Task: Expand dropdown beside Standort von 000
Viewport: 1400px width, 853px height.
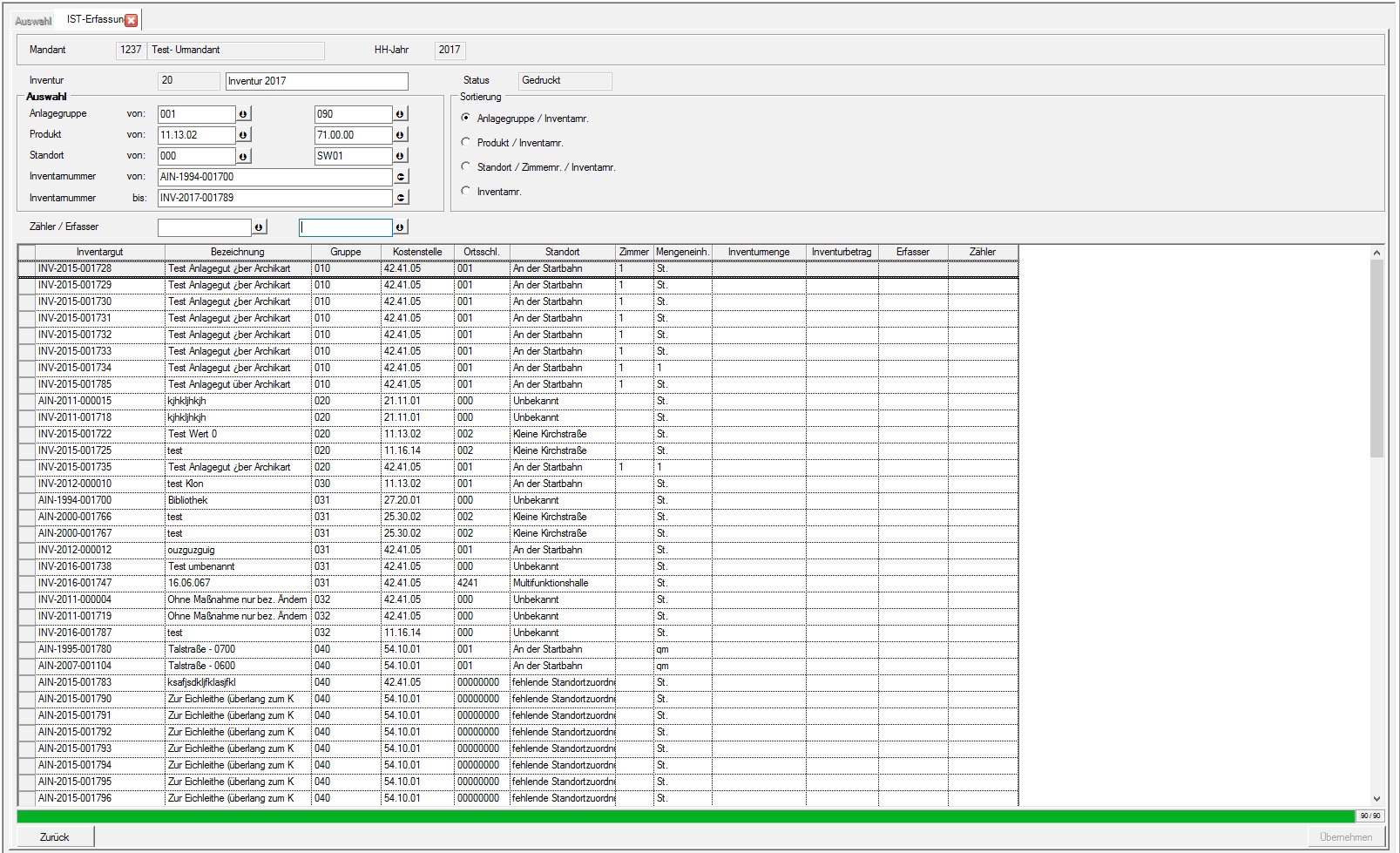Action: (243, 156)
